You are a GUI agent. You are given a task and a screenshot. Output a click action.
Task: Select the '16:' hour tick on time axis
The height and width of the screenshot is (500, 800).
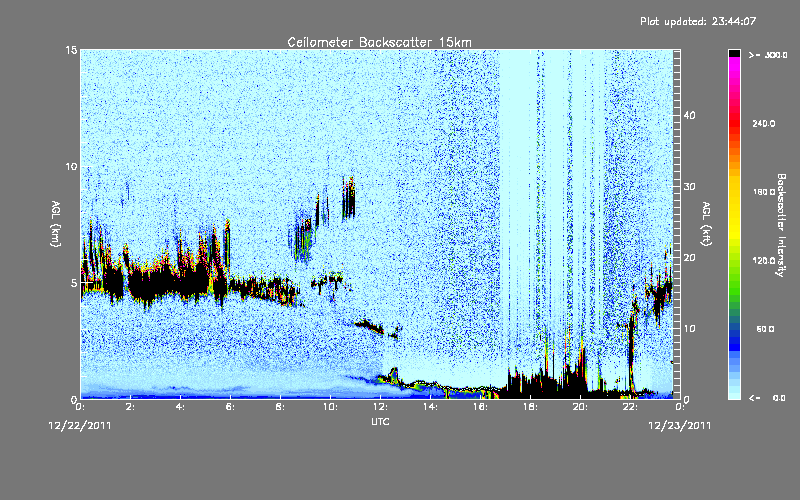click(x=481, y=407)
